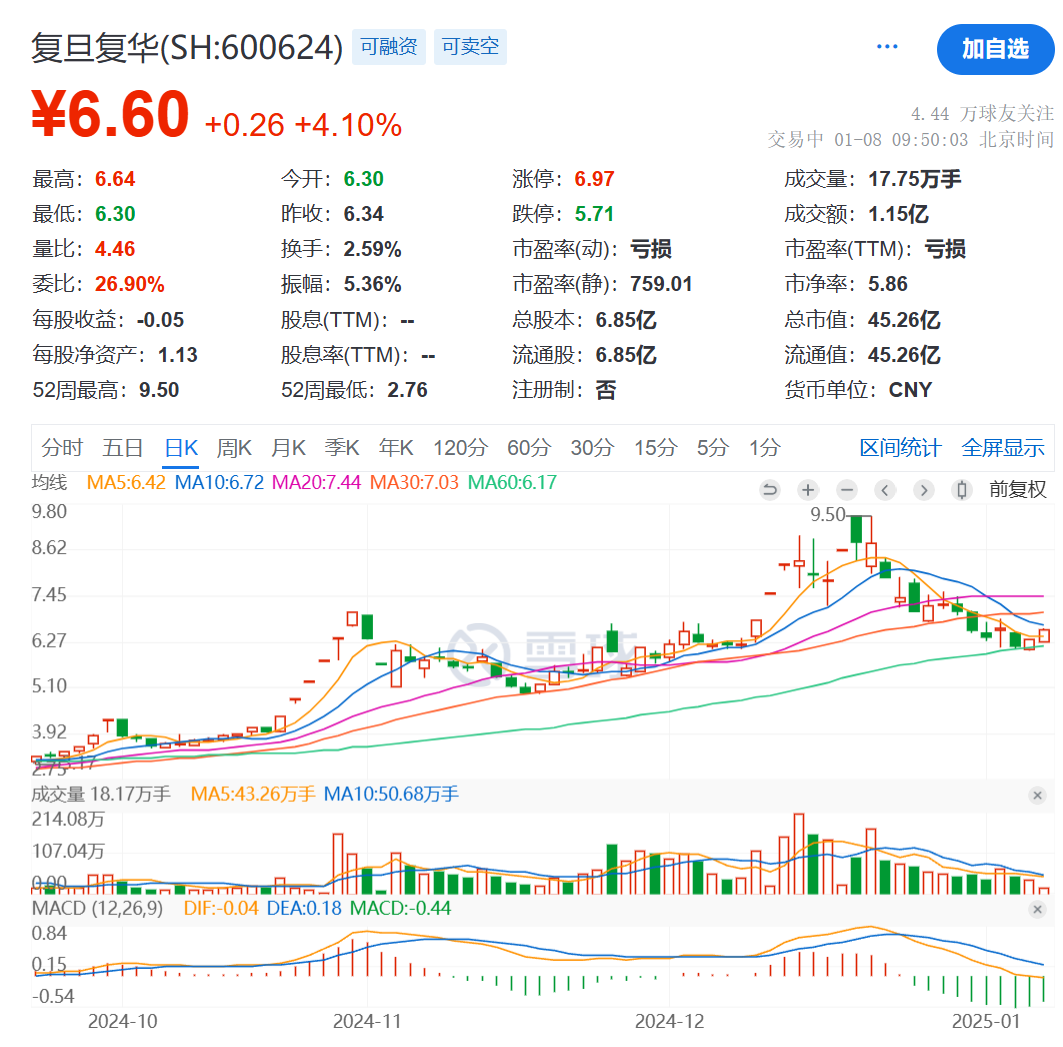Click the 可融资 tag
The image size is (1063, 1047).
tap(388, 47)
